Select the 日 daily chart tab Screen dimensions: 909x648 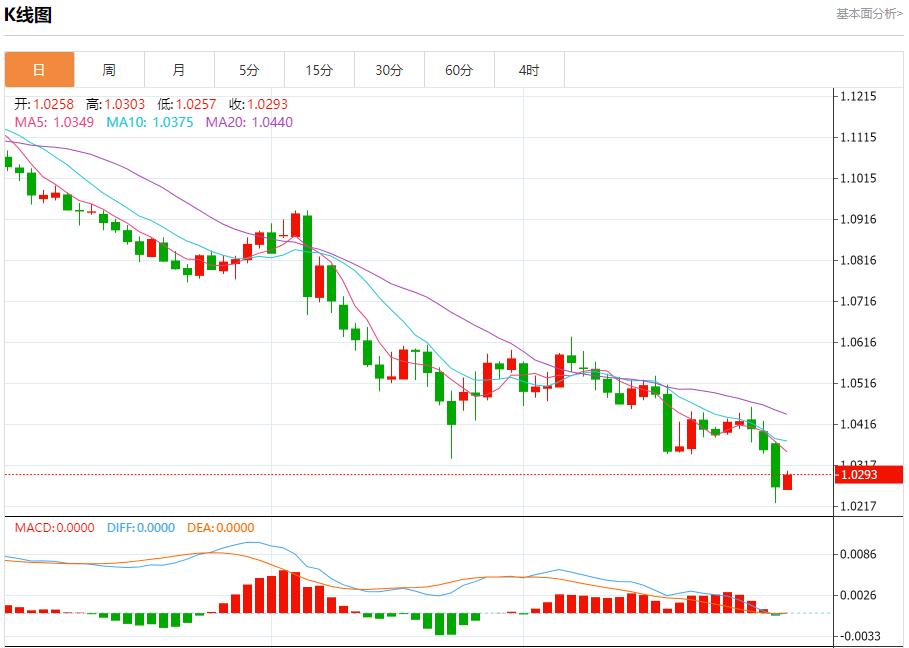pos(39,70)
